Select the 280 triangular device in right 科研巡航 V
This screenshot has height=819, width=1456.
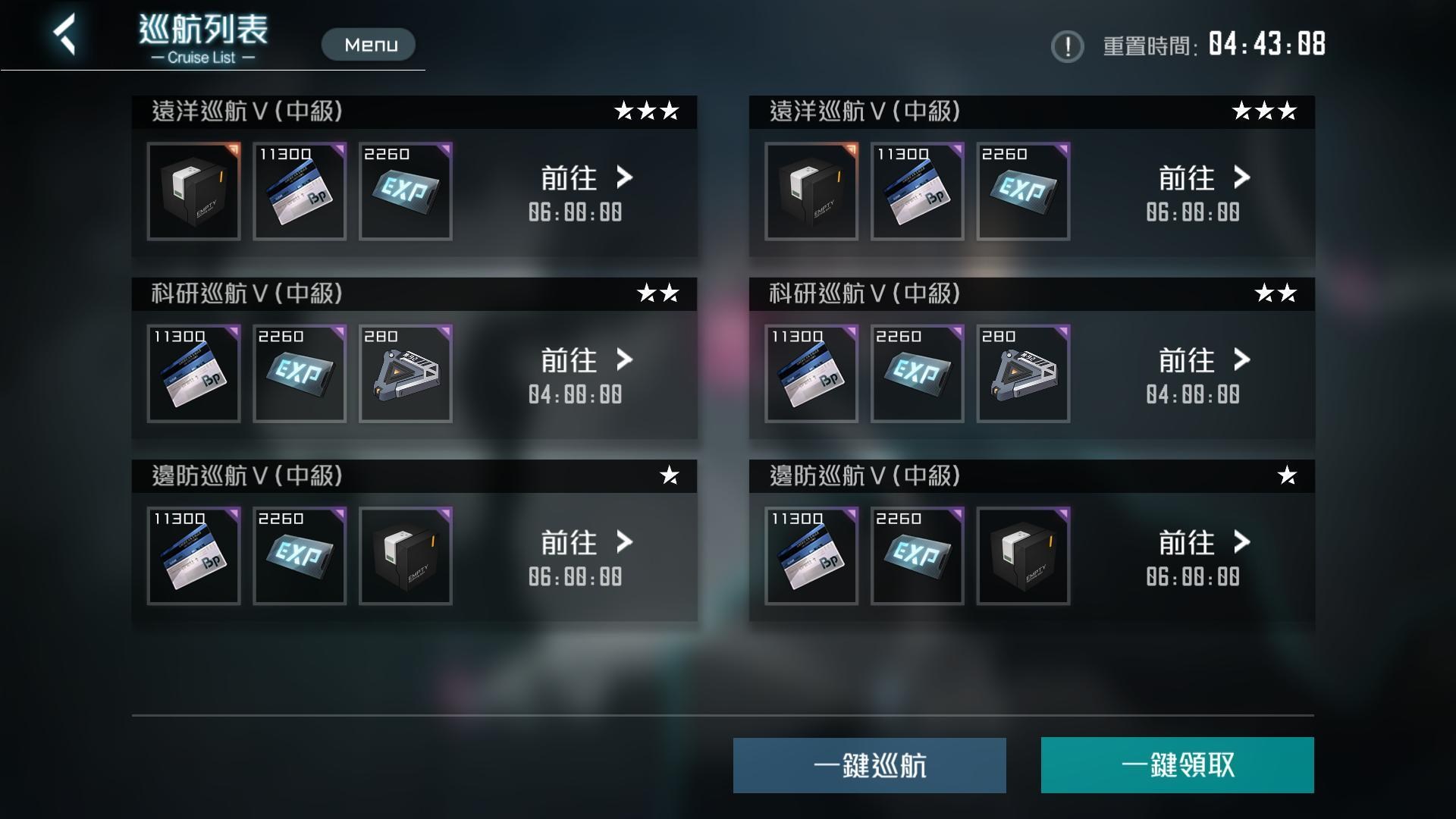[1023, 374]
